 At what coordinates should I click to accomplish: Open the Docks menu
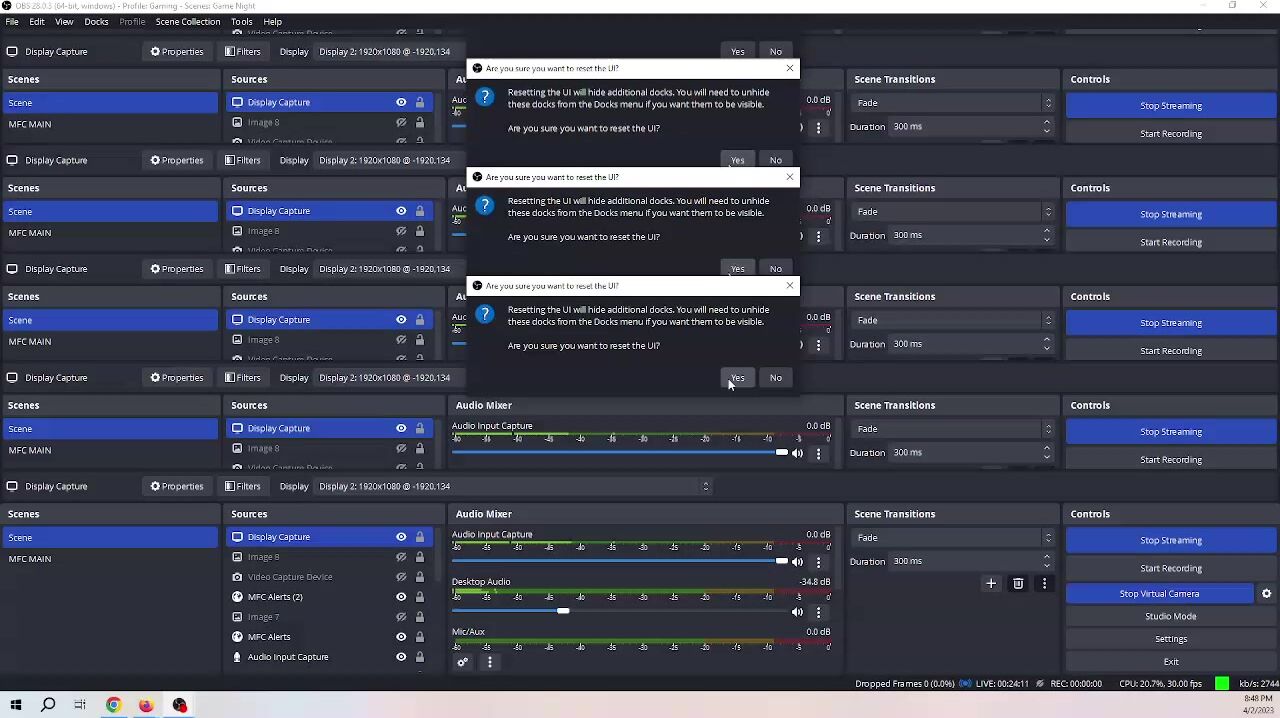96,21
